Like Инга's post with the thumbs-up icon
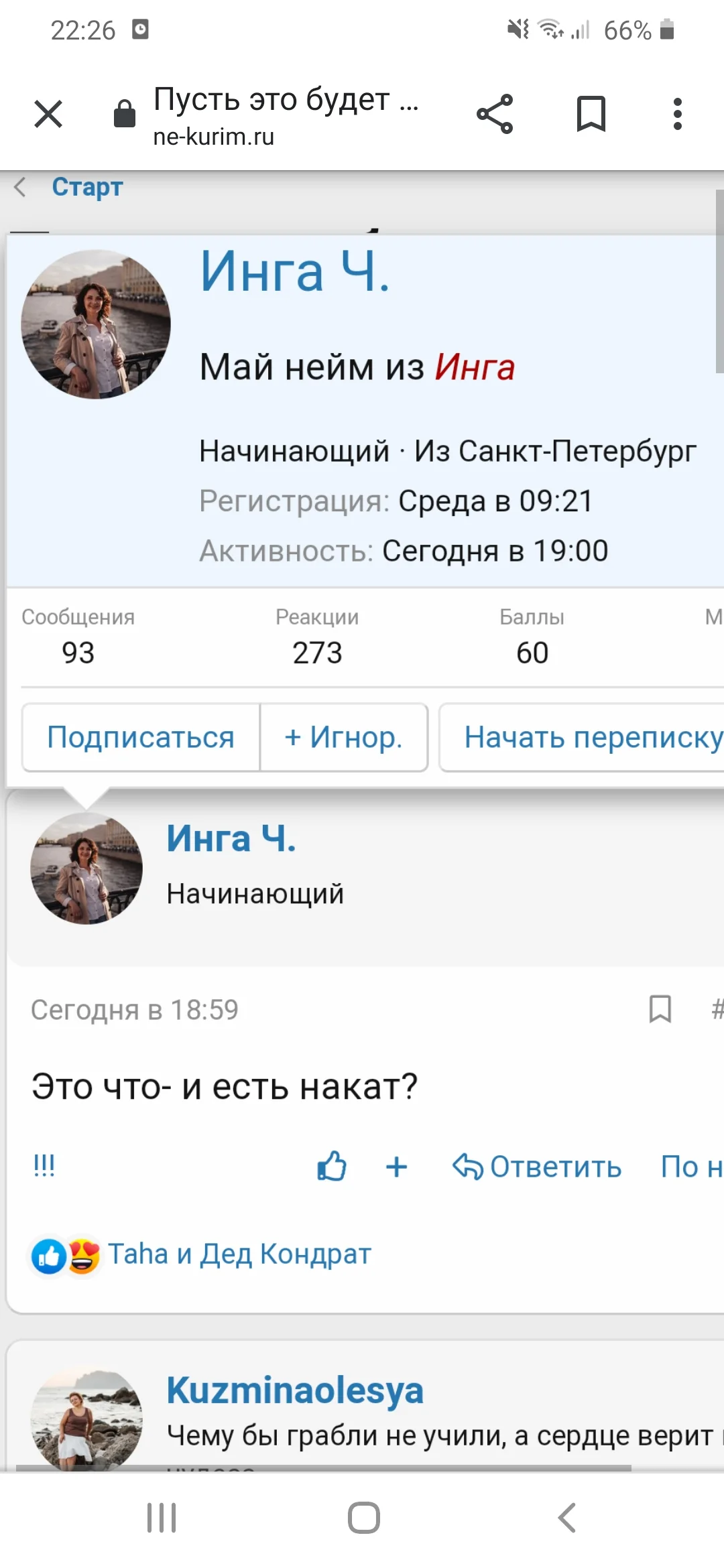 click(x=331, y=1166)
